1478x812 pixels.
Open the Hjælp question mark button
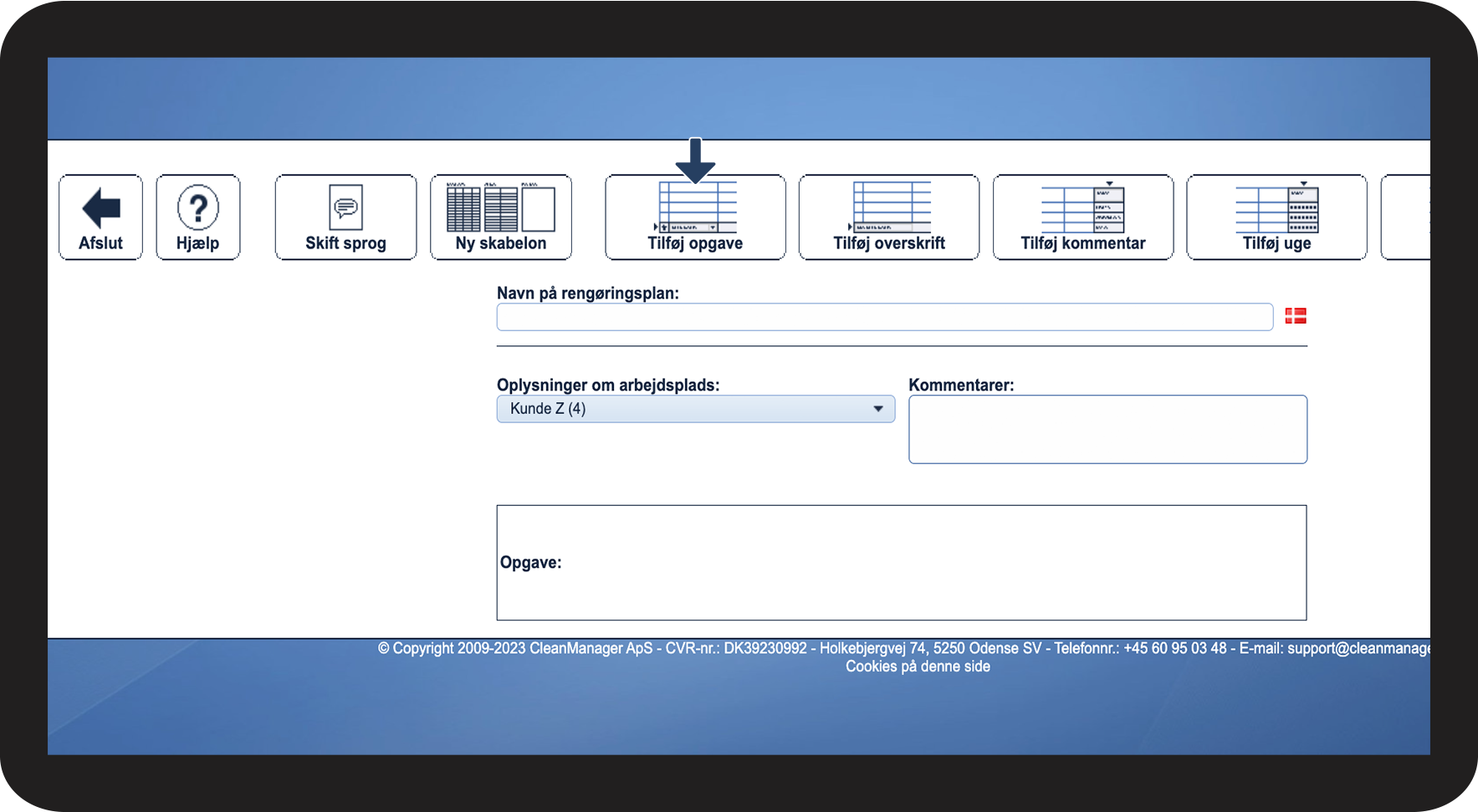click(198, 217)
